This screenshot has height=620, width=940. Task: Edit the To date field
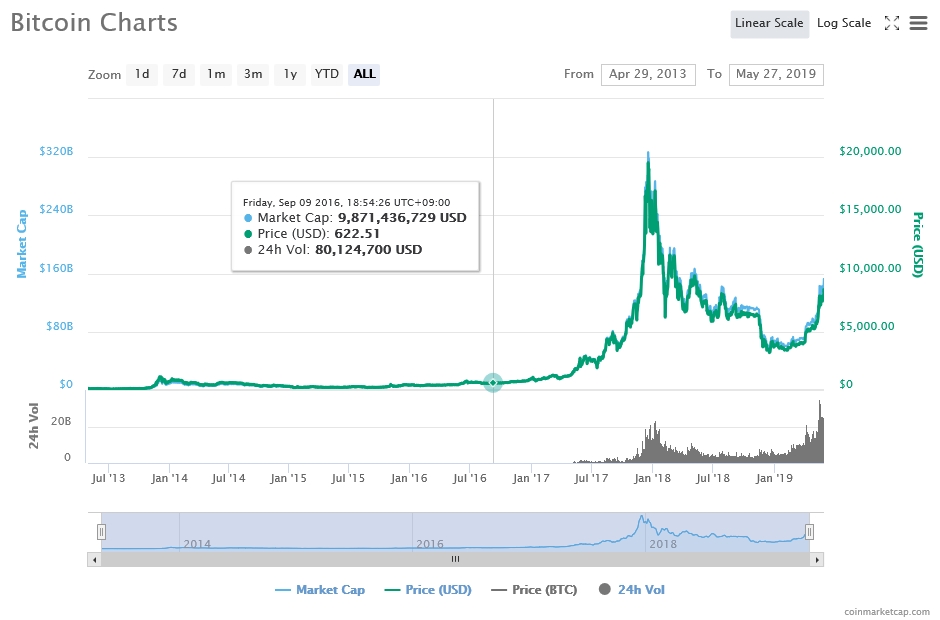tap(776, 74)
